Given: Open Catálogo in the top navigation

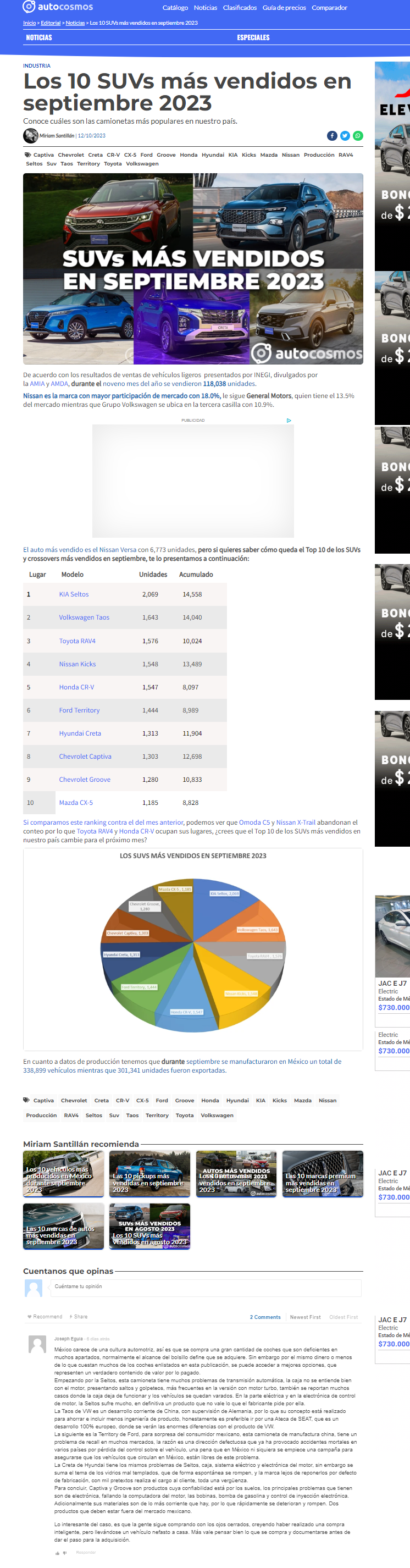Looking at the screenshot, I should [175, 7].
